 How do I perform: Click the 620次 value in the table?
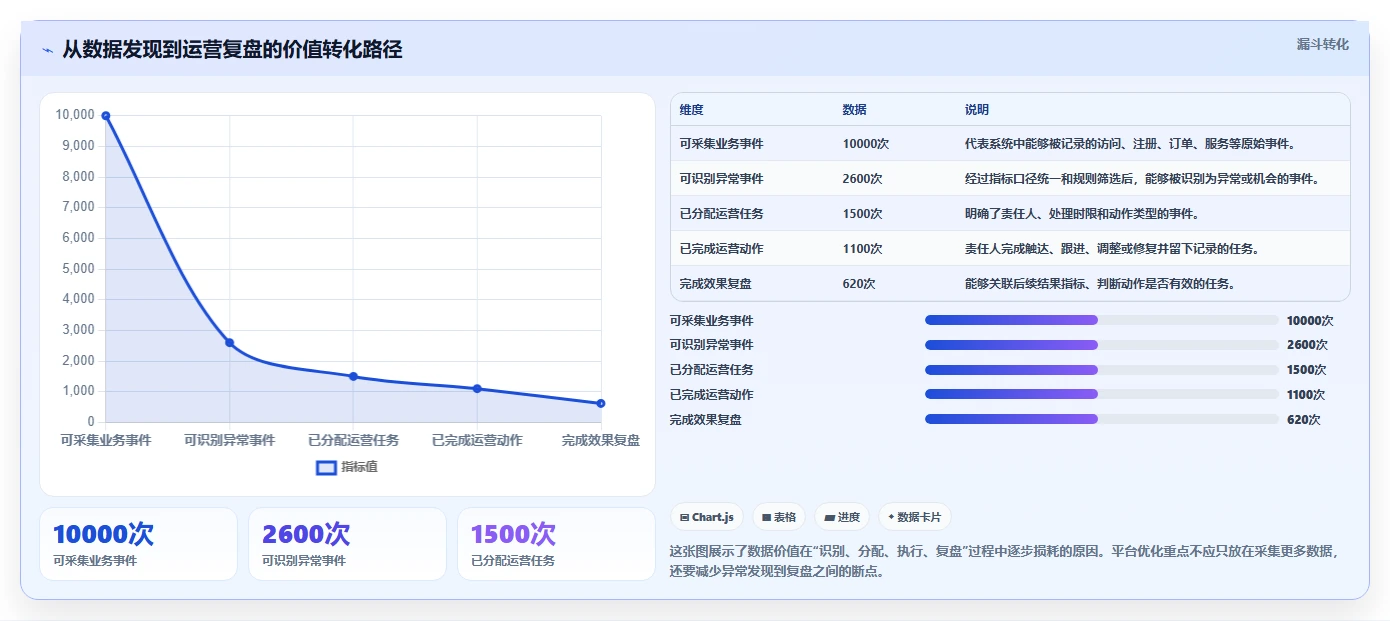pyautogui.click(x=859, y=284)
